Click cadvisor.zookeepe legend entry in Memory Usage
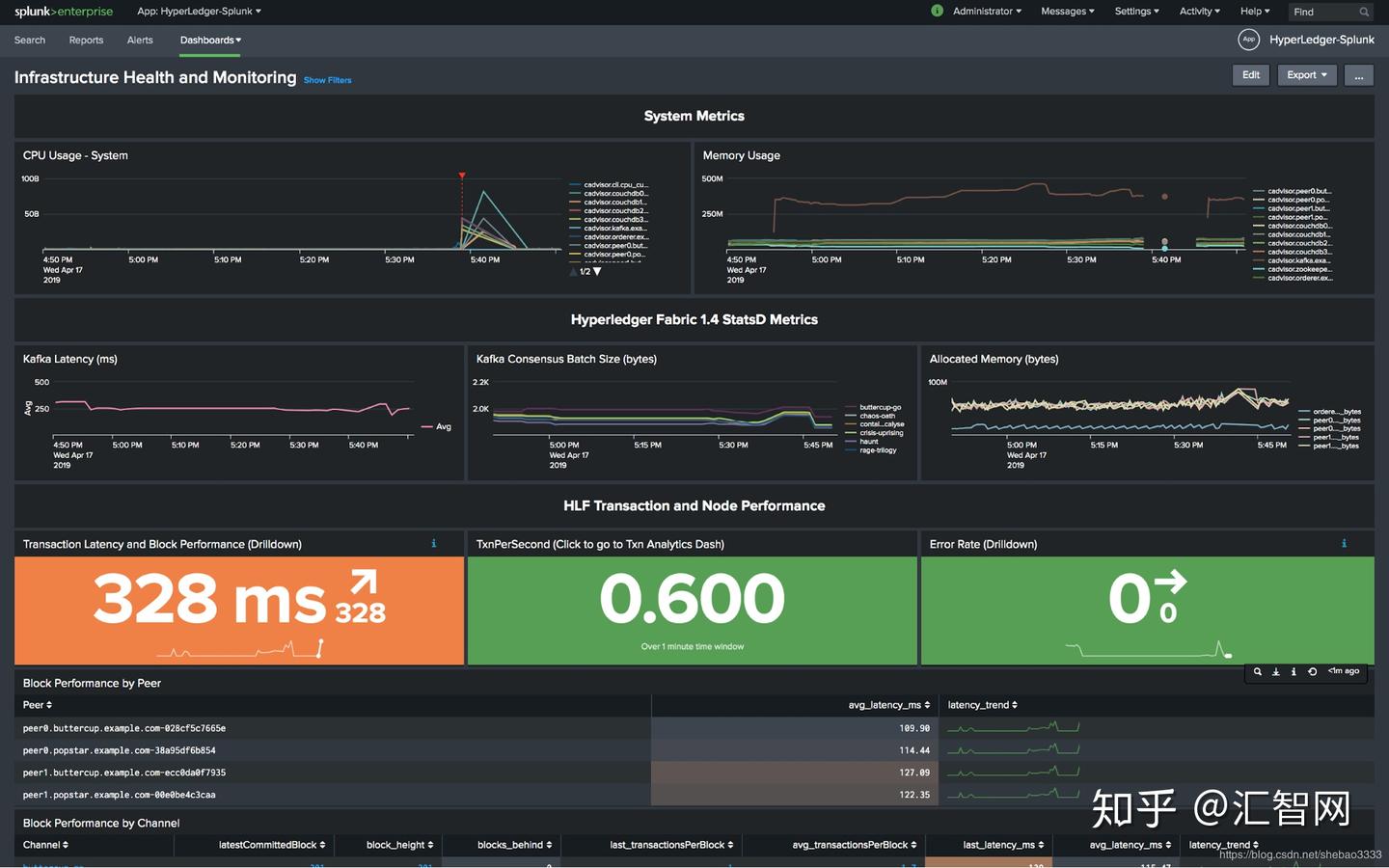 tap(1293, 269)
